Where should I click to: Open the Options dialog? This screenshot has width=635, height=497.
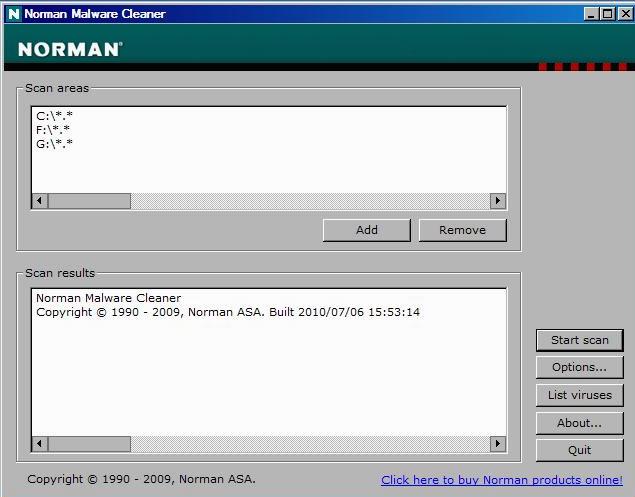click(x=580, y=367)
